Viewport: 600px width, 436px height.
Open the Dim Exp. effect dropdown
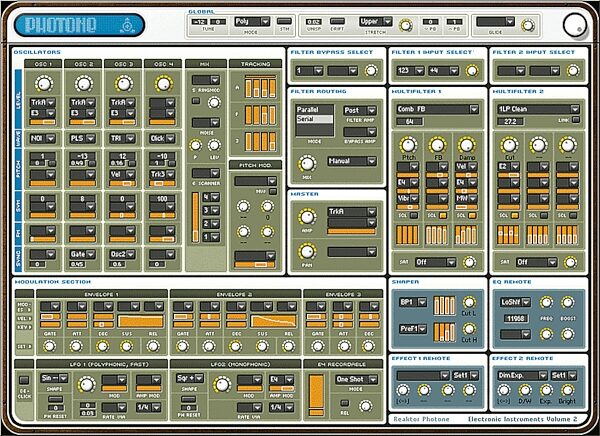(522, 376)
